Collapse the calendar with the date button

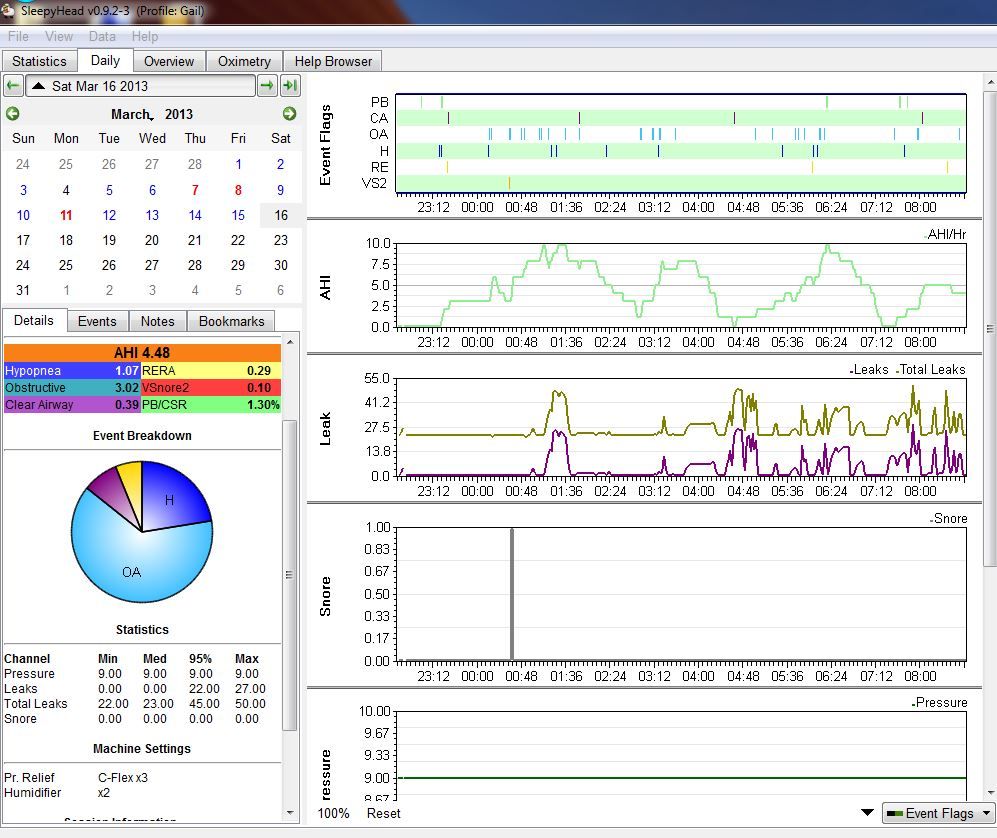click(x=141, y=86)
